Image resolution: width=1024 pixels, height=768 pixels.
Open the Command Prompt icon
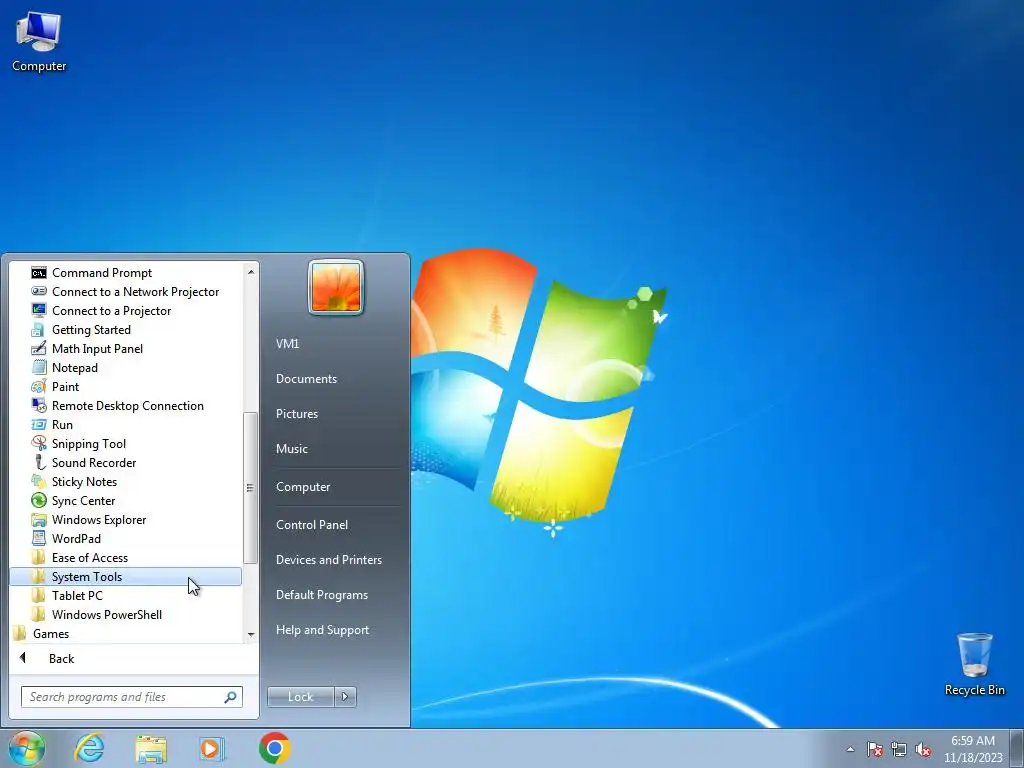point(39,272)
